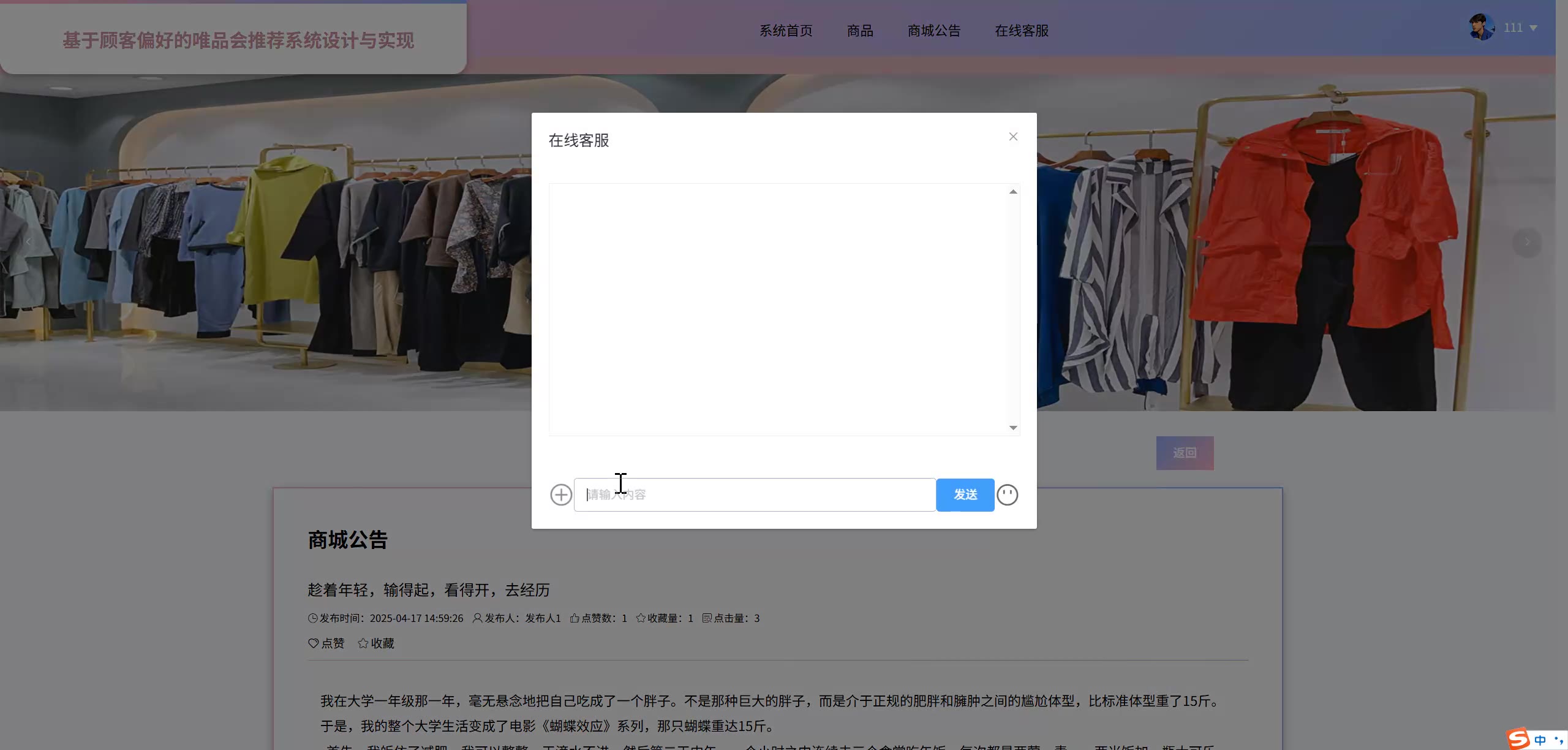Toggle 收藏 favorite on the announcement

click(376, 643)
